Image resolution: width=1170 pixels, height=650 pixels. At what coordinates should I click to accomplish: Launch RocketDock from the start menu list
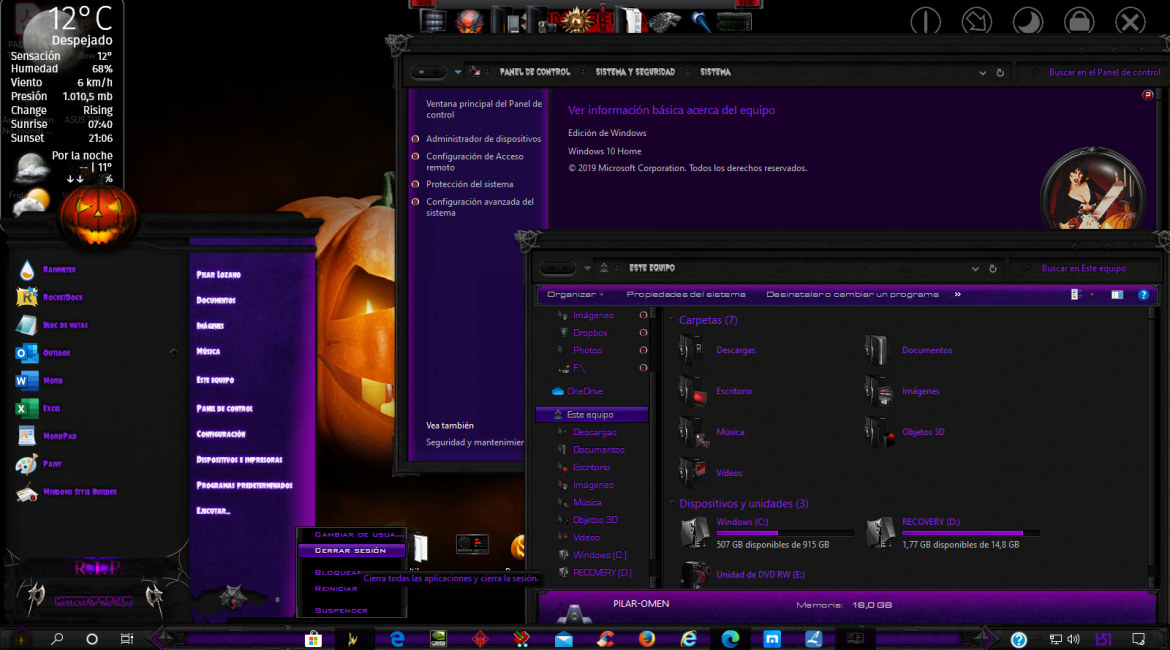(49, 297)
